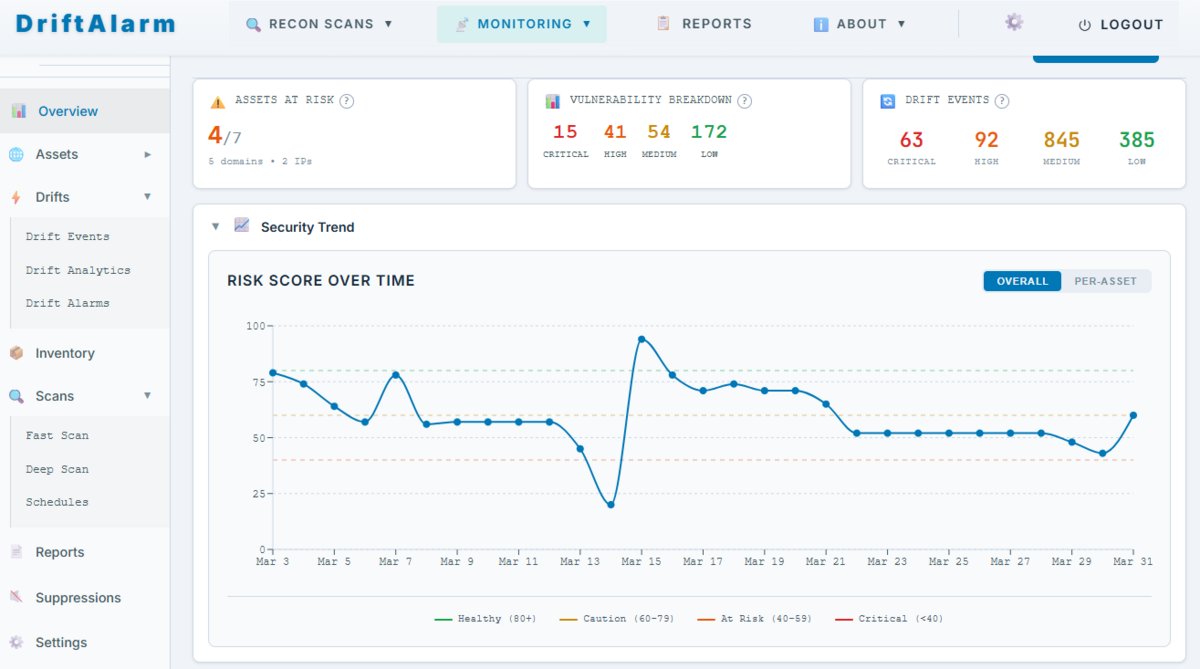
Task: Click the Inventory box icon in sidebar
Action: click(15, 353)
